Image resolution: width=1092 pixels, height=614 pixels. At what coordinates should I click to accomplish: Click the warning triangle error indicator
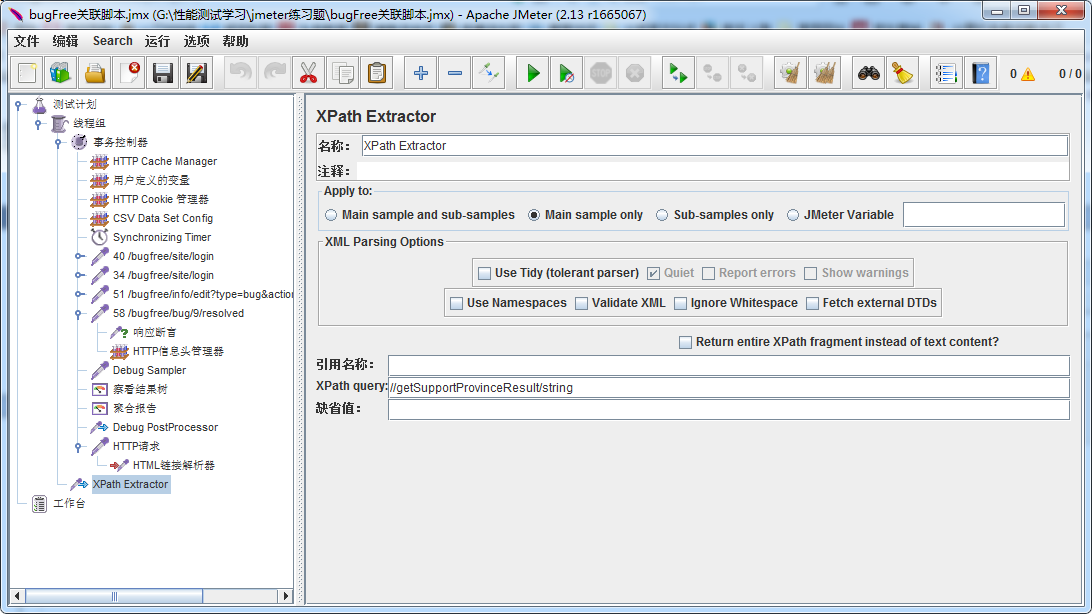[x=1028, y=74]
